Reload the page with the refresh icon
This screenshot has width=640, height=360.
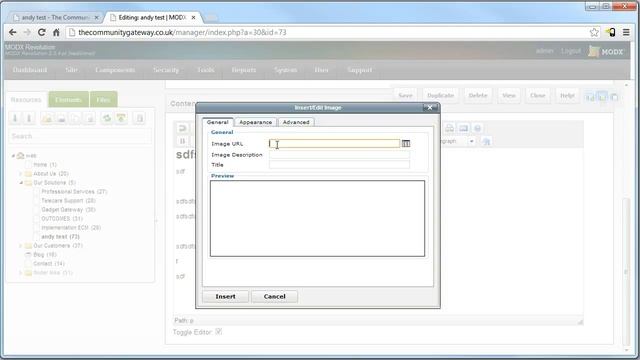pyautogui.click(x=42, y=32)
